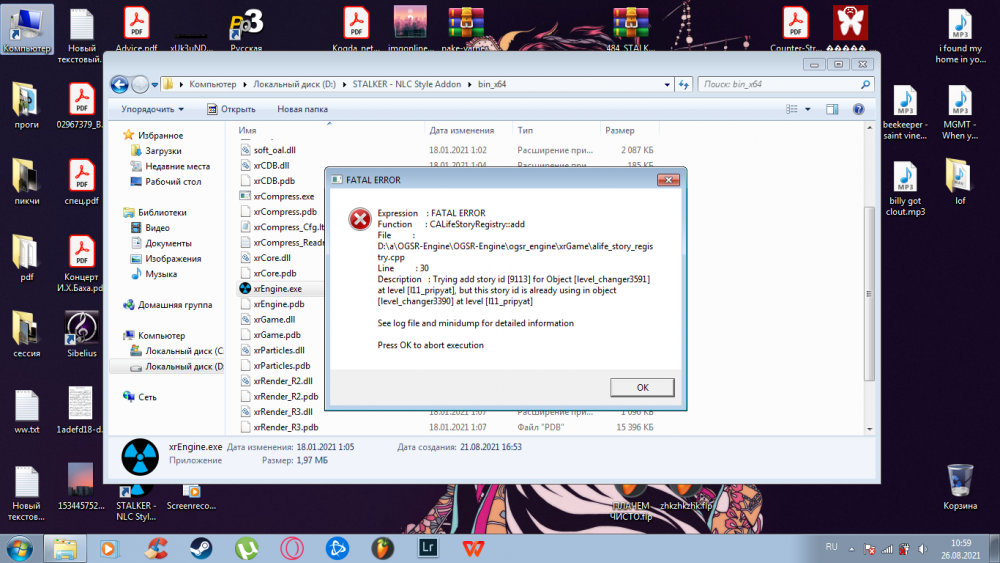Select the beekeeper MP3 desktop file

[905, 113]
